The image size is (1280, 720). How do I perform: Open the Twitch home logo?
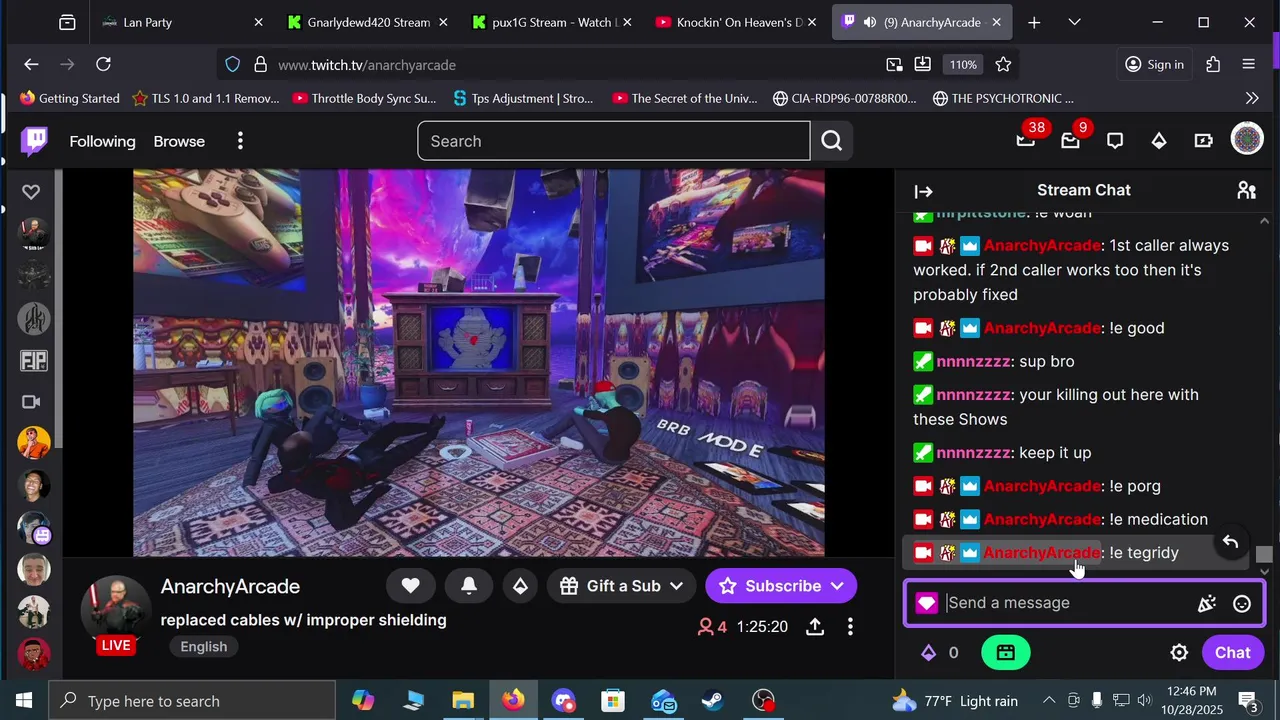(x=35, y=141)
